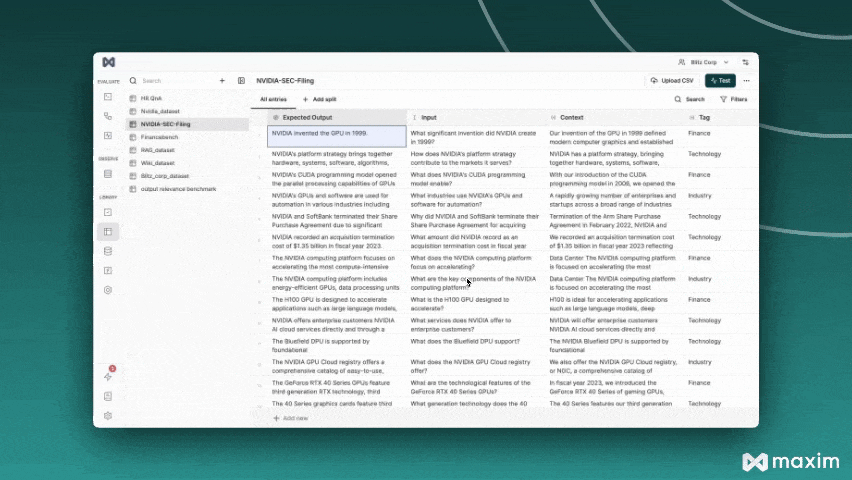Open the circular target icon in sidebar
This screenshot has height=480, width=852.
(108, 290)
